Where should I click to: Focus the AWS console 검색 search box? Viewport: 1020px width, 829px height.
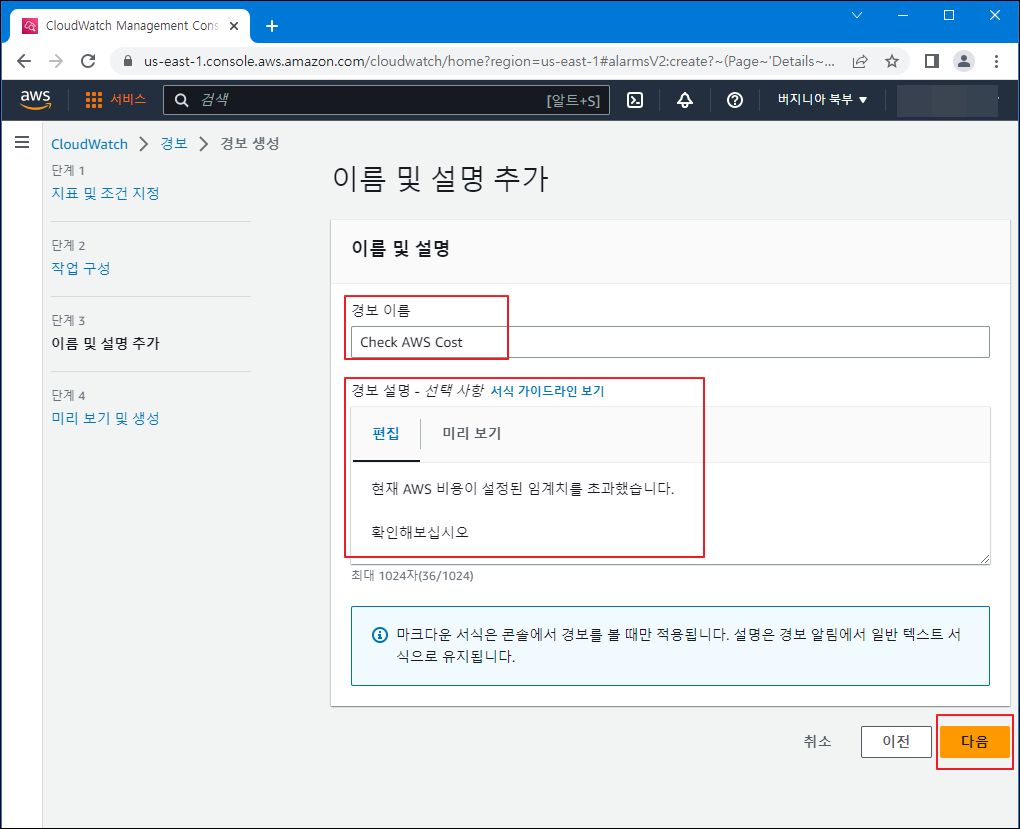[386, 100]
